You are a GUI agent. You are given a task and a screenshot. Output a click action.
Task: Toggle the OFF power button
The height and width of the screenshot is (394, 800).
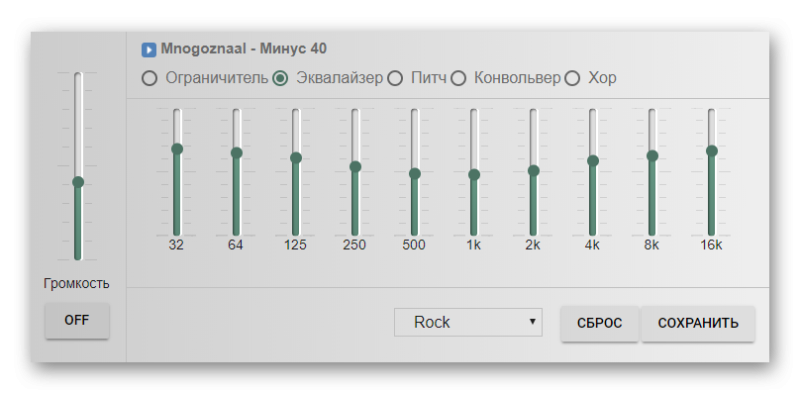pos(77,321)
